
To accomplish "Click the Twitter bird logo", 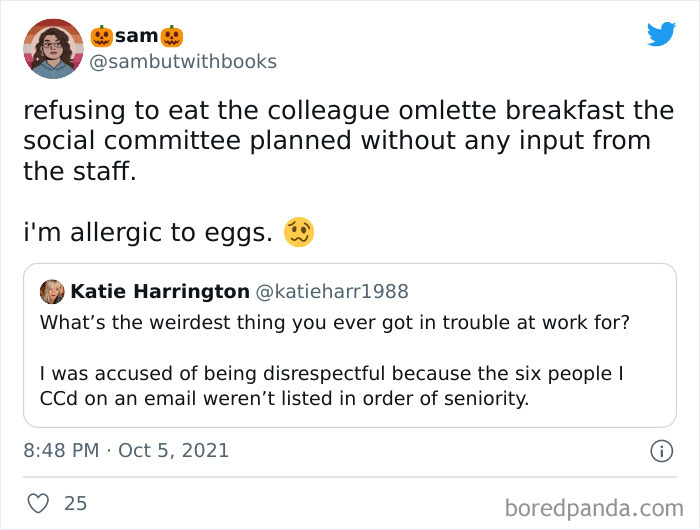I will [x=661, y=34].
